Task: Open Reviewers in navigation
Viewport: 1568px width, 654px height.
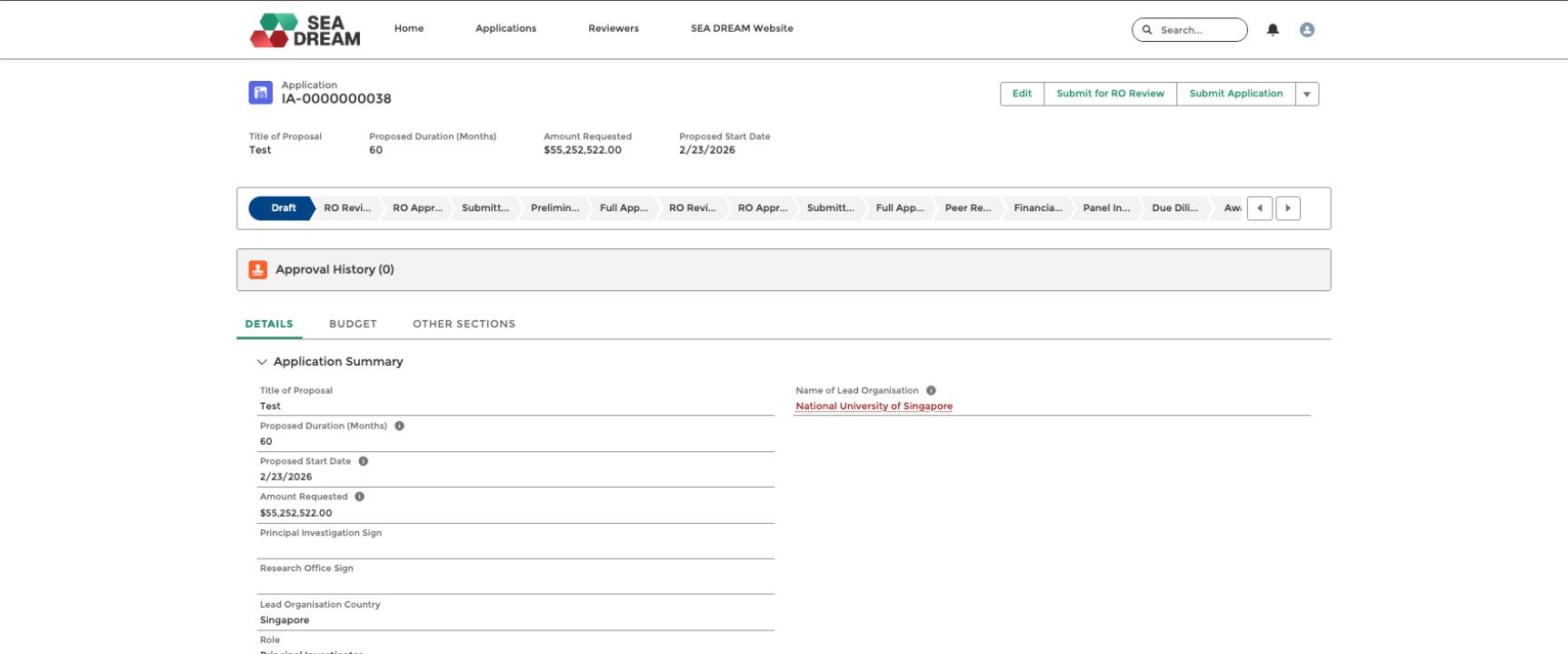Action: [x=614, y=28]
